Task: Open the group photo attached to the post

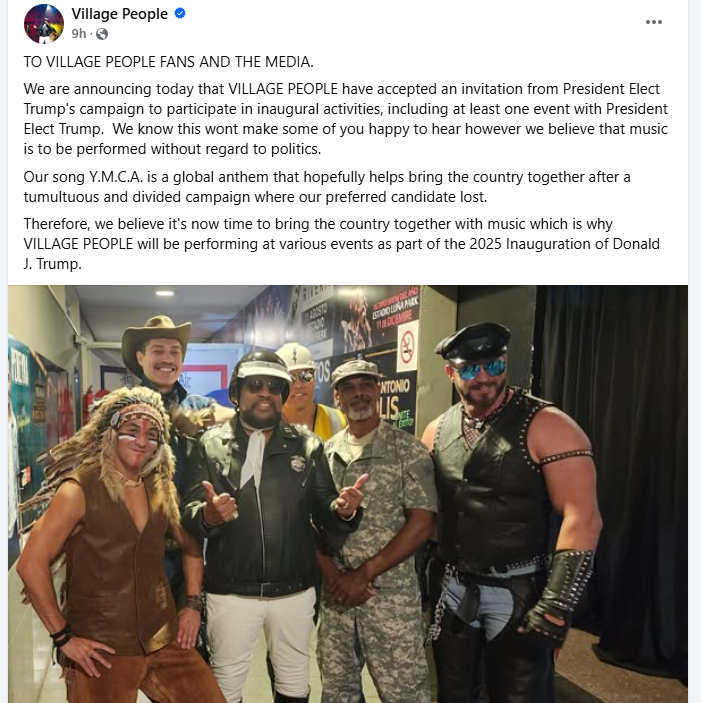Action: point(348,494)
